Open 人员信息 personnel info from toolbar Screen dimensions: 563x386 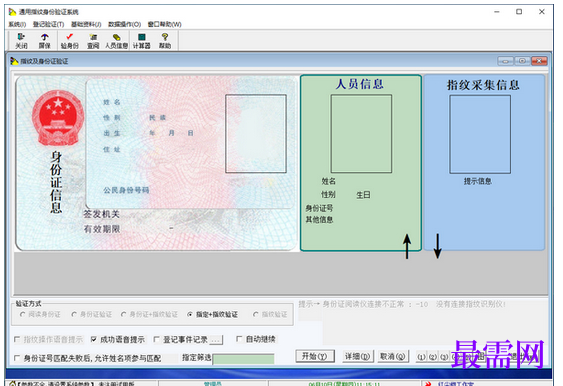(x=116, y=41)
